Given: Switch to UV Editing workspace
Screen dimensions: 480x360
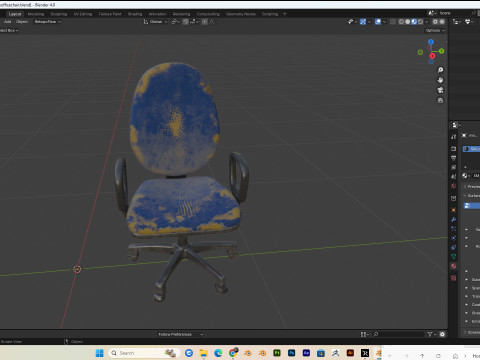Looking at the screenshot, I should point(83,14).
